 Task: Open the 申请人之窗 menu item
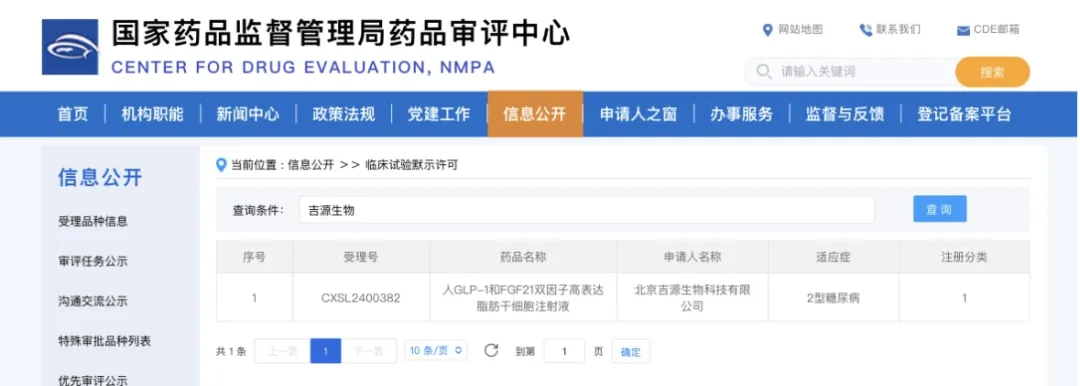tap(638, 114)
